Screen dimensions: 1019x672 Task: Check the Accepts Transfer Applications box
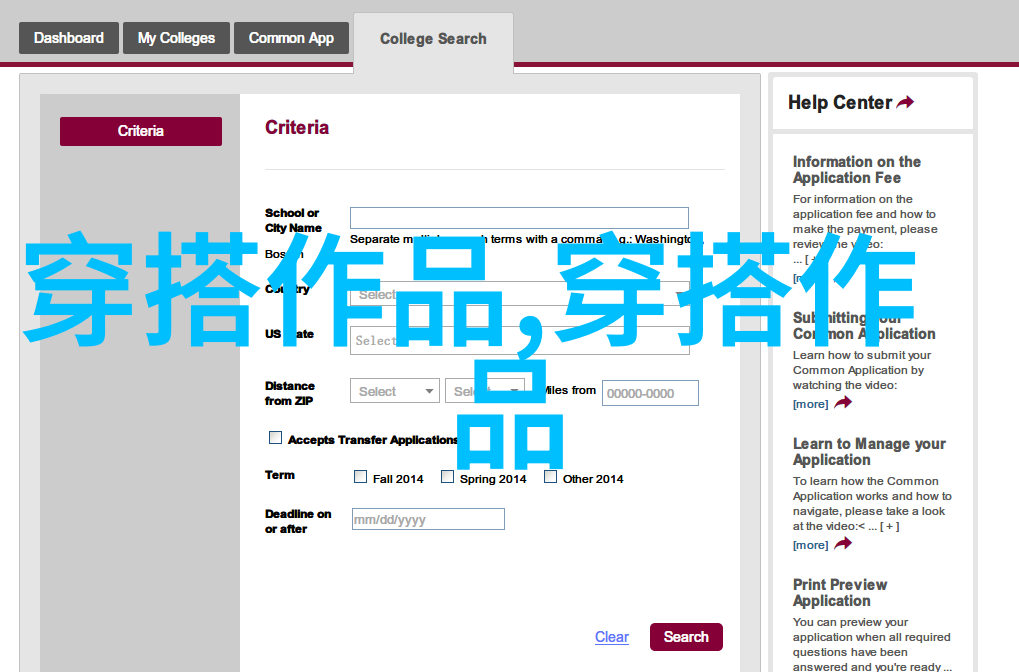[x=276, y=438]
